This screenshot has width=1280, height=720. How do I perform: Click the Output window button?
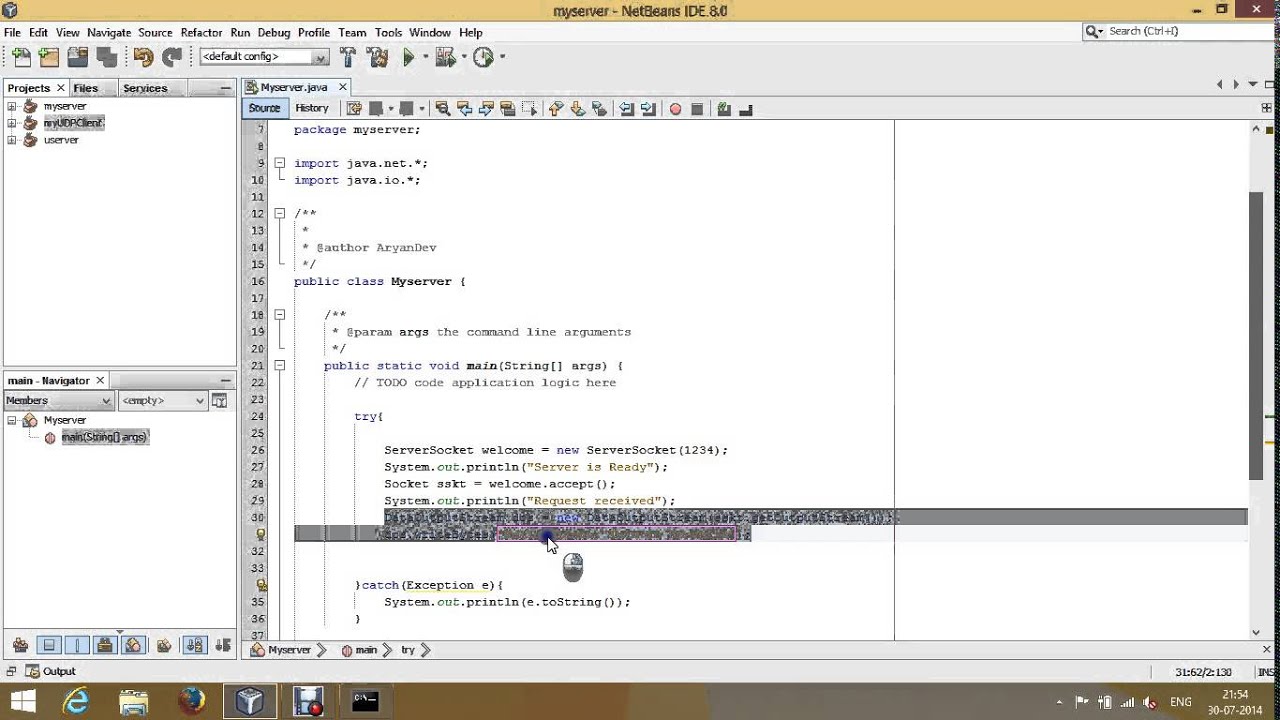coord(50,671)
